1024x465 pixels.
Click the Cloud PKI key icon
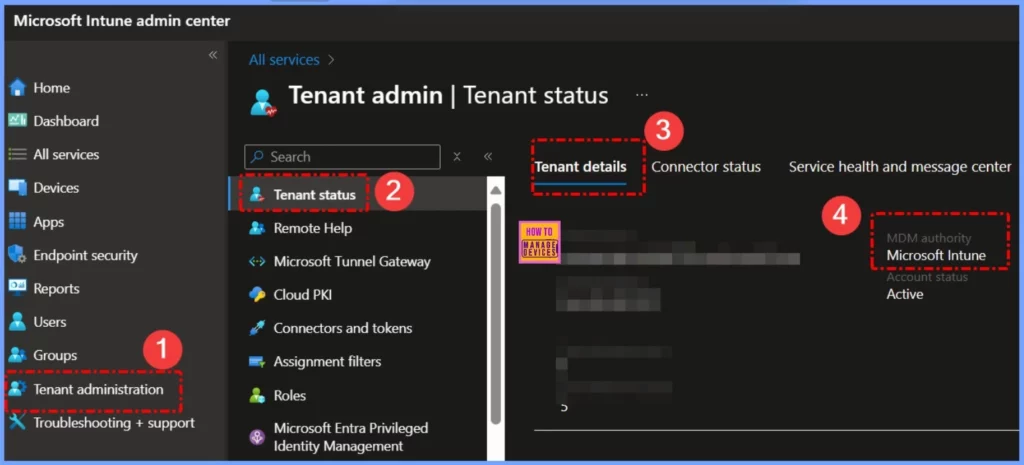click(257, 295)
